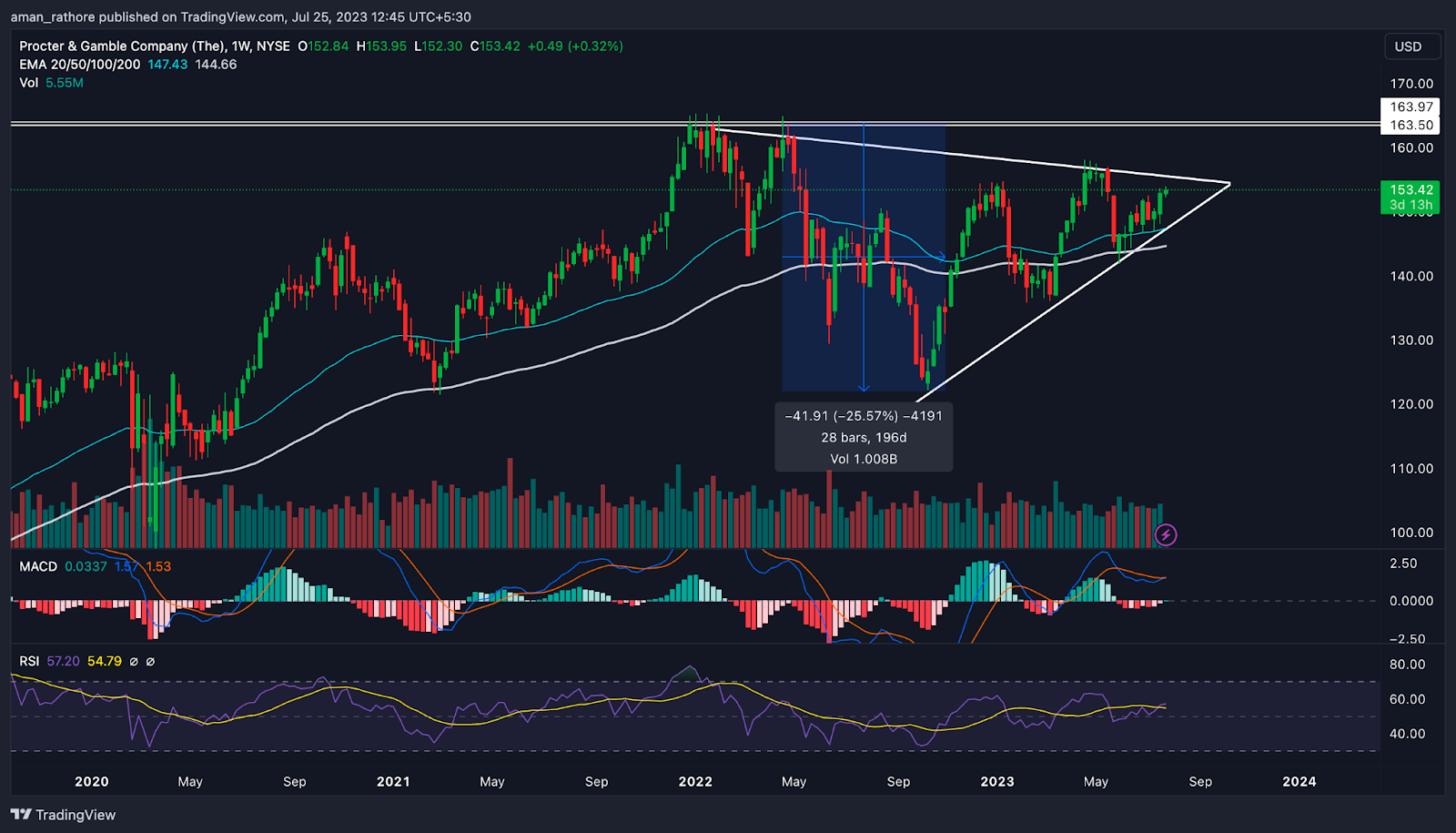Click the RSI 57.20 value
The width and height of the screenshot is (1456, 833).
pyautogui.click(x=63, y=661)
